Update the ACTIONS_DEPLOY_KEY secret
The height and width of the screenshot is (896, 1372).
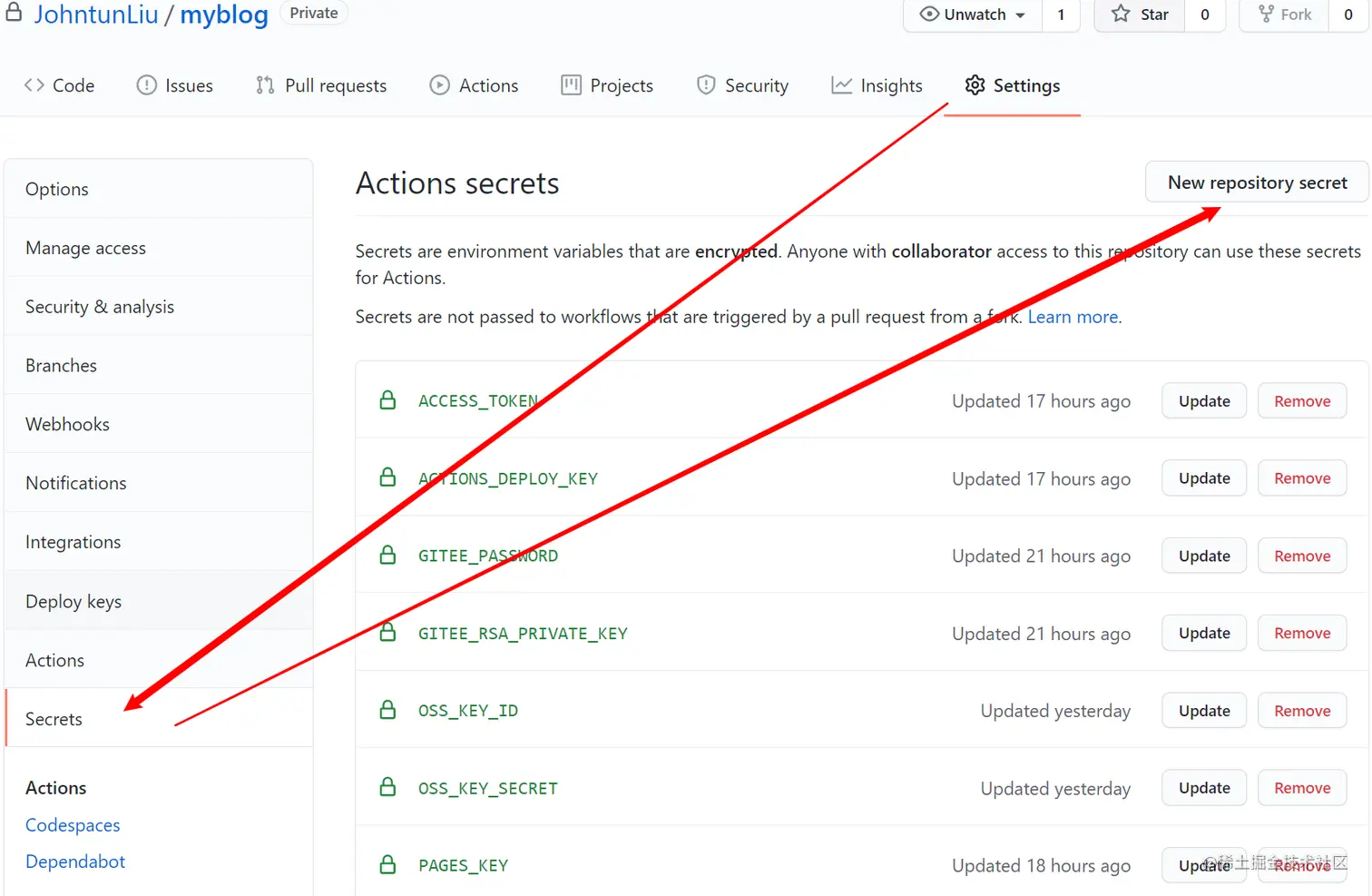click(x=1204, y=478)
